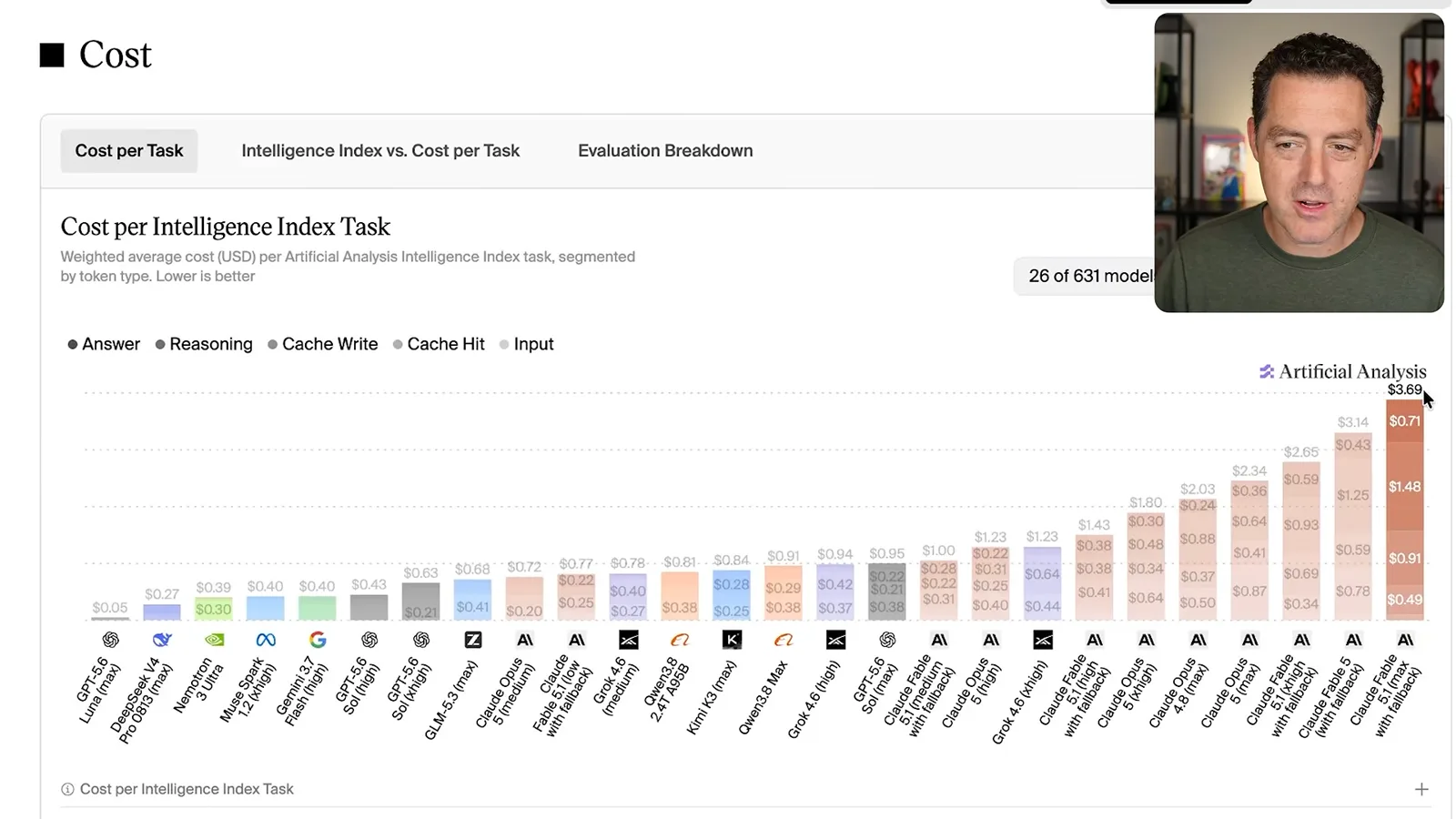The width and height of the screenshot is (1456, 819).
Task: Click the OpenAI logo above GPT-5.6 Sol (max)
Action: pyautogui.click(x=887, y=640)
